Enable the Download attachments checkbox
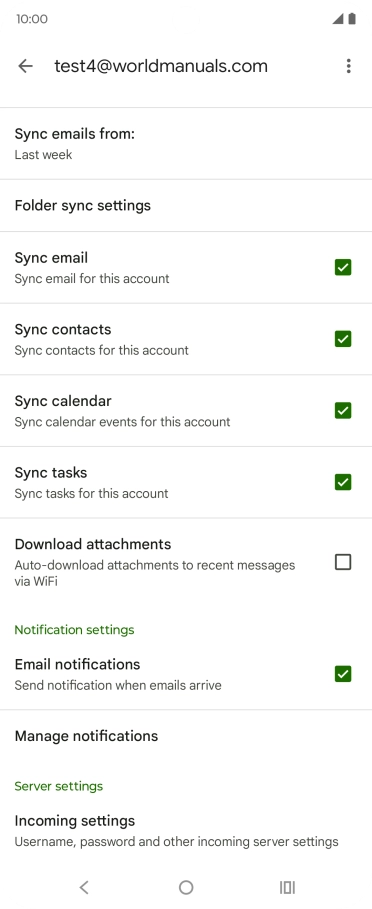Image resolution: width=372 pixels, height=909 pixels. 343,562
